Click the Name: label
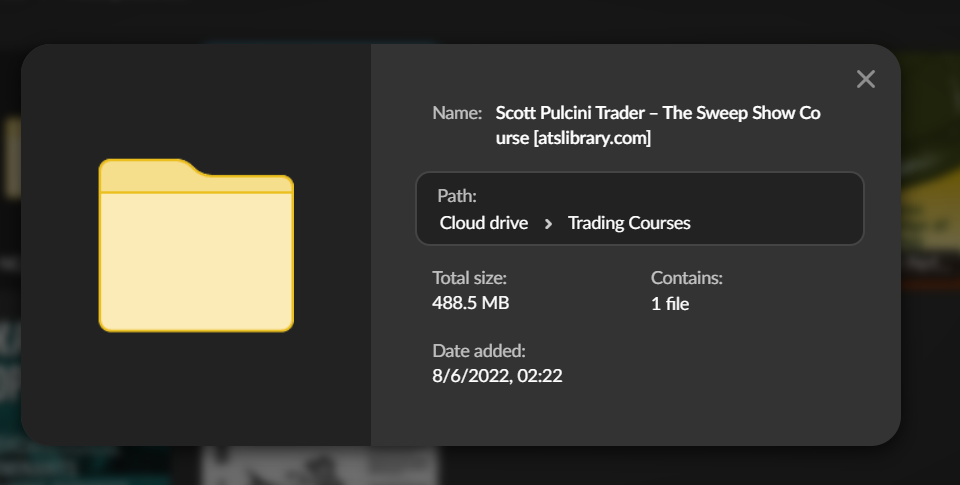960x485 pixels. point(457,113)
